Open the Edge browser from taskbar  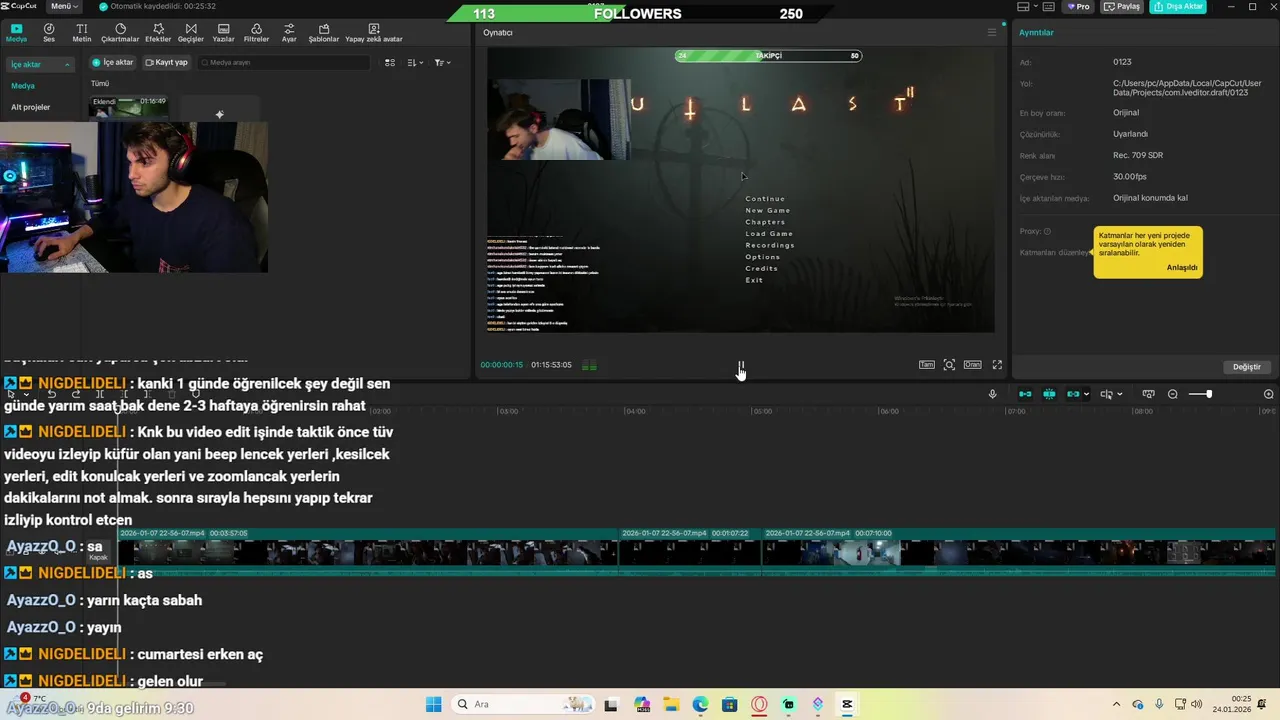click(x=700, y=704)
